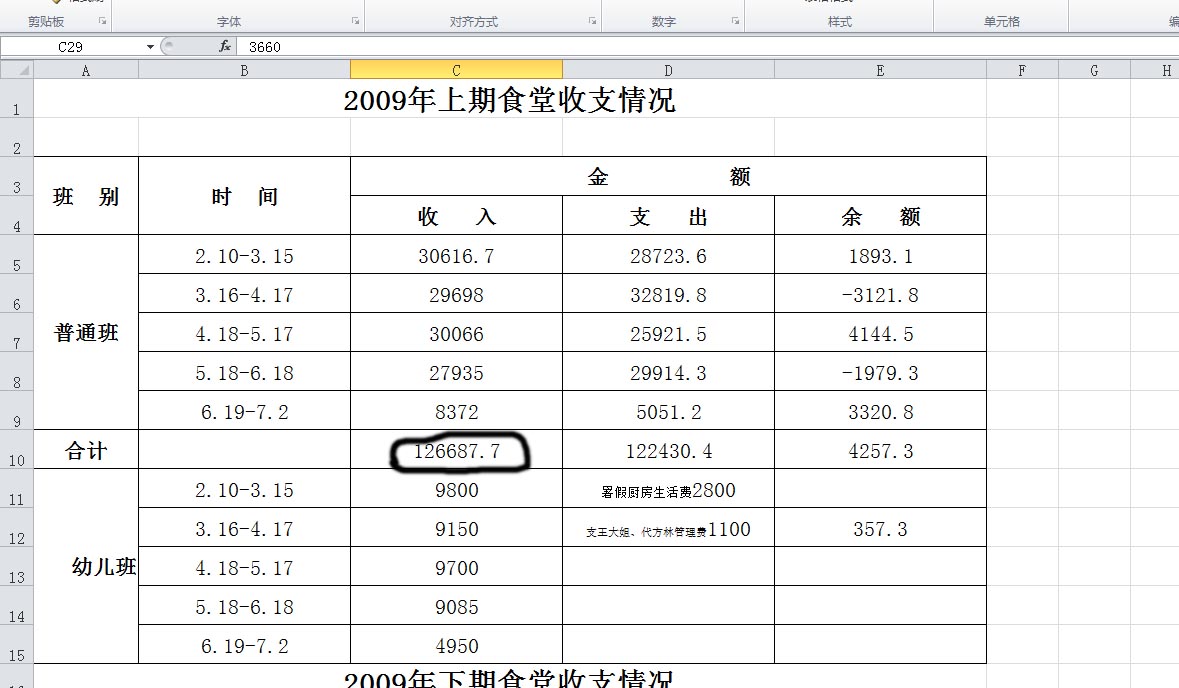
Task: Open the 对齐方式 group dialog launcher
Action: 592,21
